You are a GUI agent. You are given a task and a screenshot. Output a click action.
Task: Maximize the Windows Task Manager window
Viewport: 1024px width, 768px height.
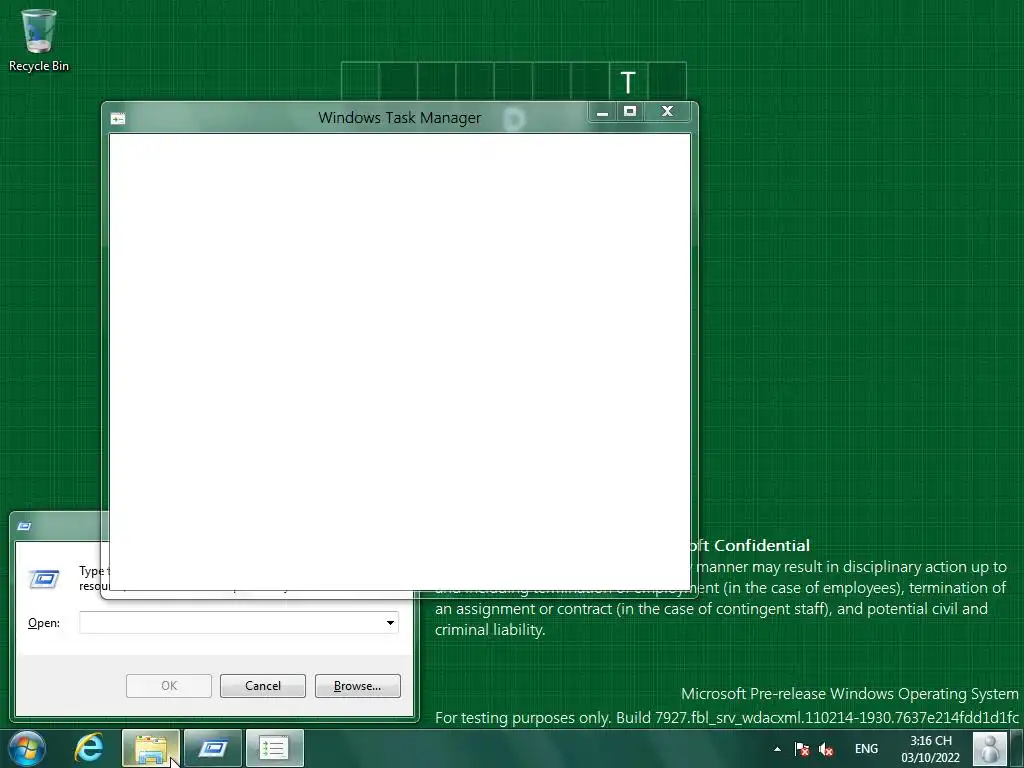630,112
